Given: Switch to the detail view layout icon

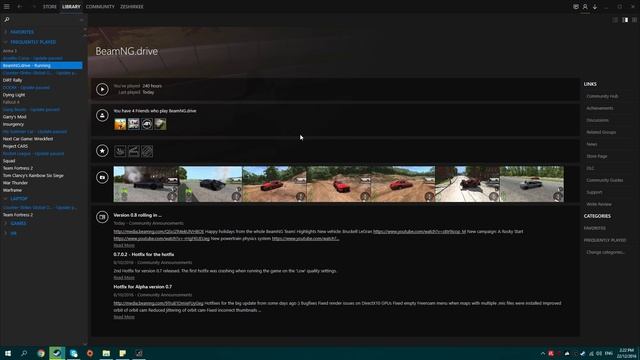Looking at the screenshot, I should tap(625, 20).
